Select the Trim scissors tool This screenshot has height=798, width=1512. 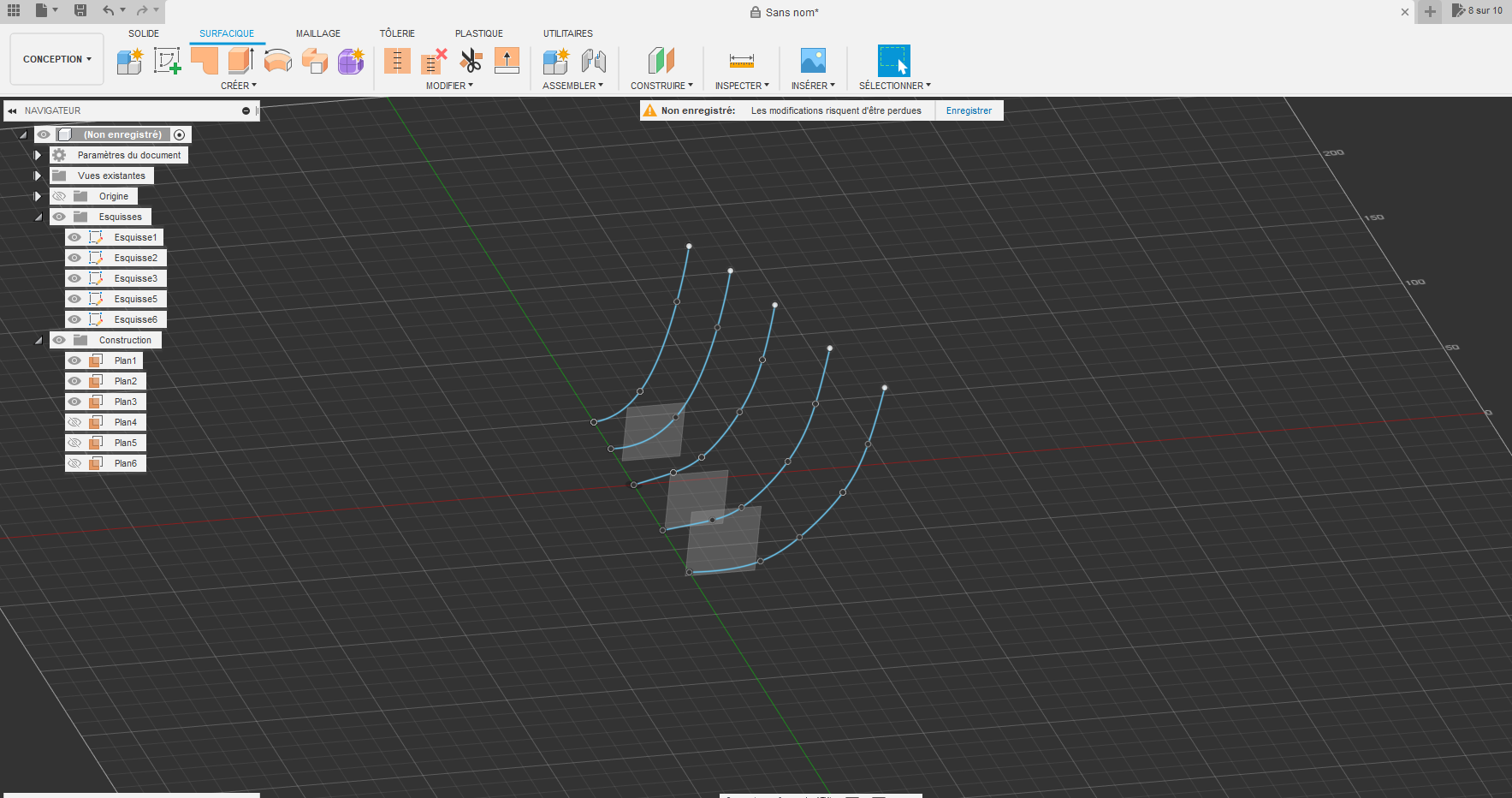(x=471, y=61)
